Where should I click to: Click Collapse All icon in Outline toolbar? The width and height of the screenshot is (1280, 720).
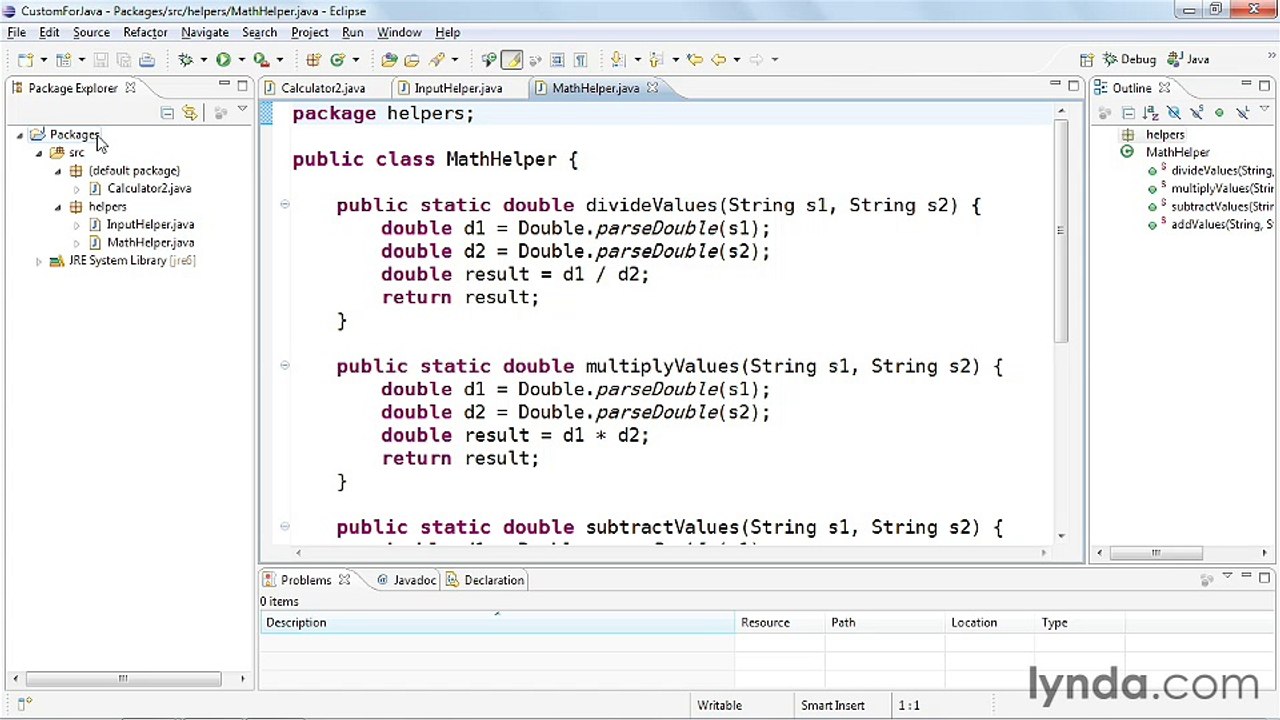coord(1128,113)
